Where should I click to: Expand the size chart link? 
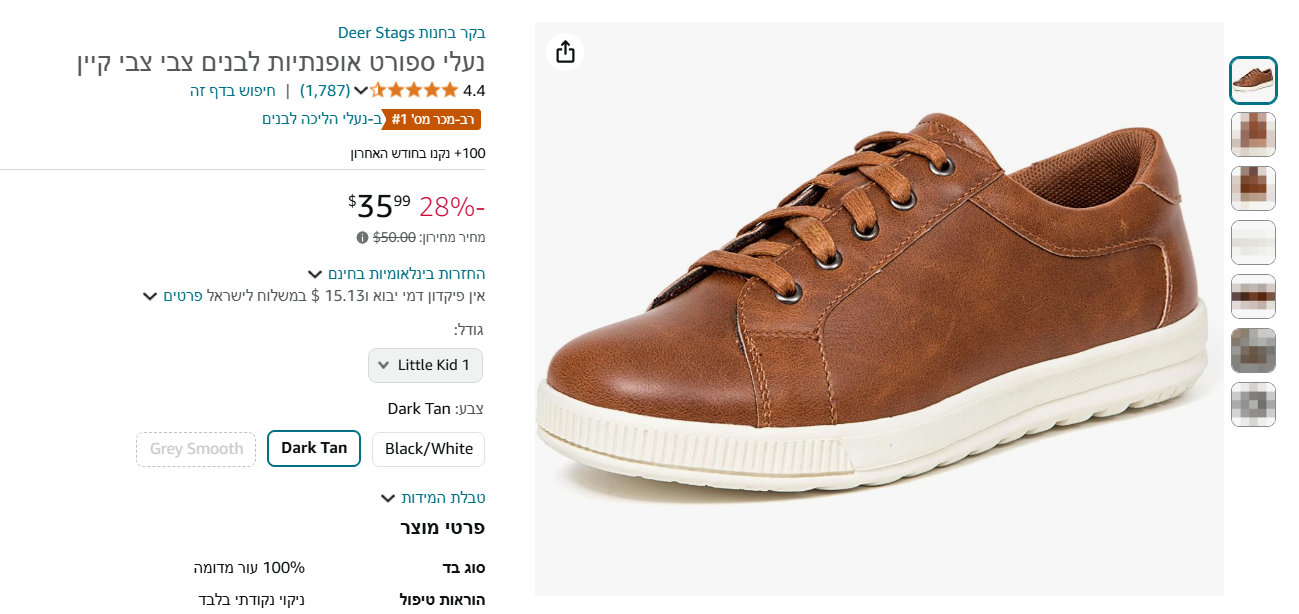(433, 498)
